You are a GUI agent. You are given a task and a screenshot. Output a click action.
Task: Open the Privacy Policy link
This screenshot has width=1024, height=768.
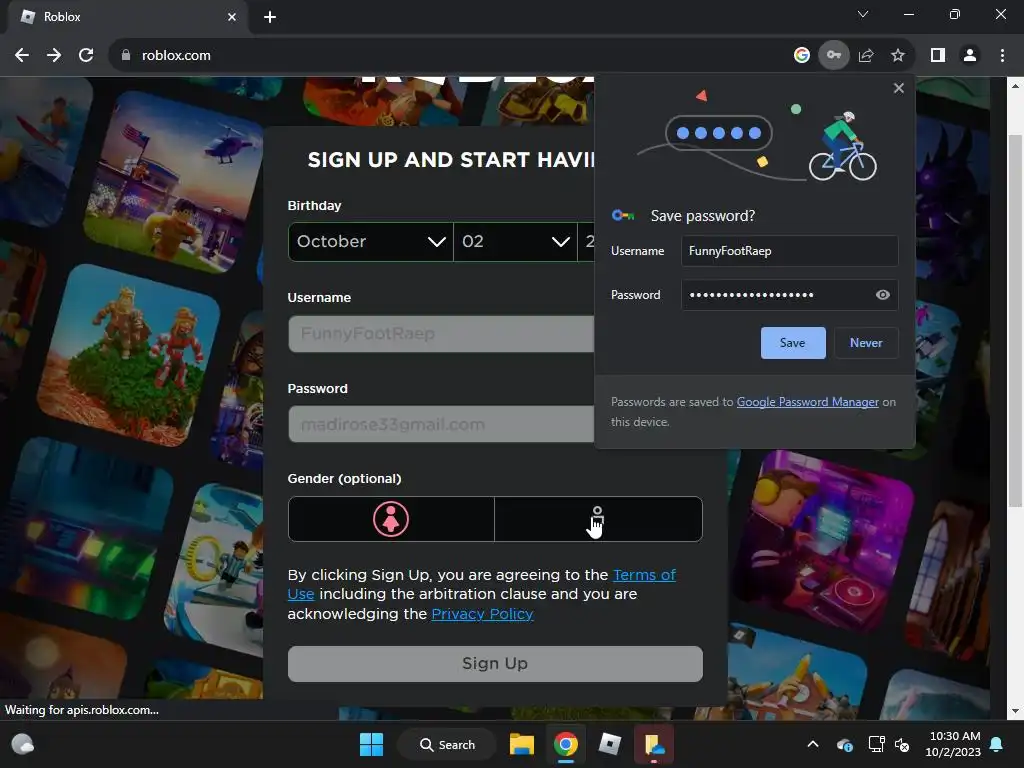point(483,614)
